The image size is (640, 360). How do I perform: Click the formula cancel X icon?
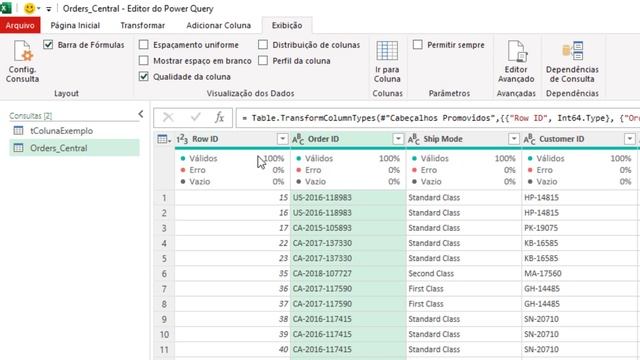point(168,118)
